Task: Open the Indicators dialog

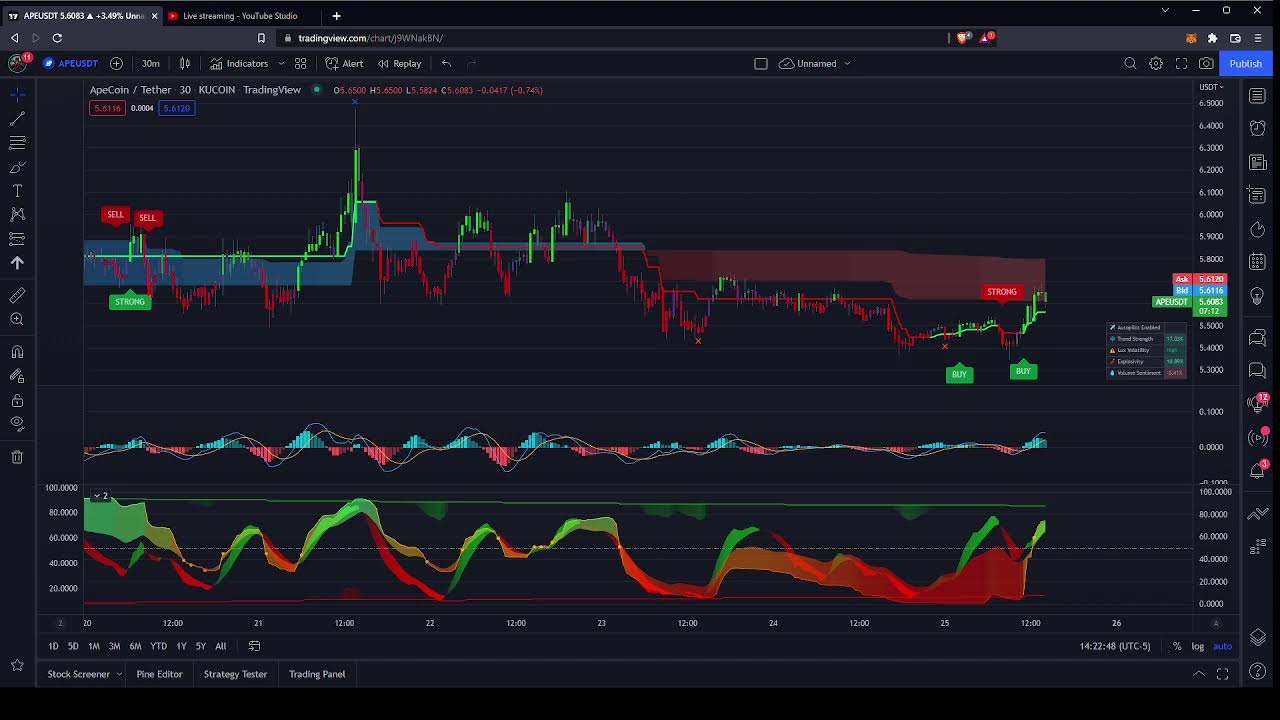Action: 239,63
